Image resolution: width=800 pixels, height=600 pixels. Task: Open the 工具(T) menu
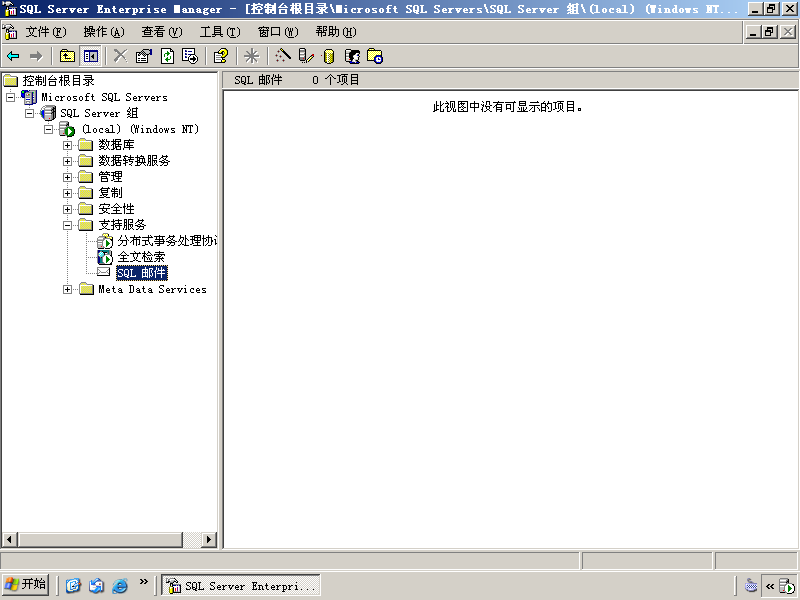click(220, 32)
